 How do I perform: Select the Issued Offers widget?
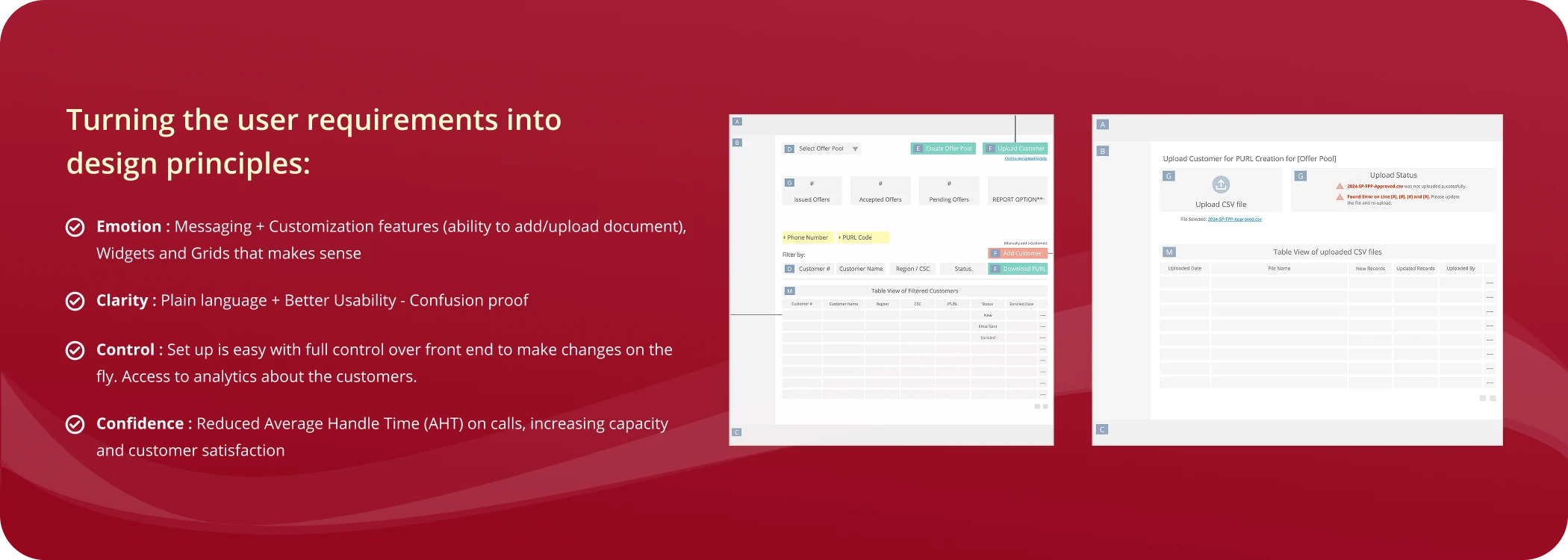click(x=812, y=190)
